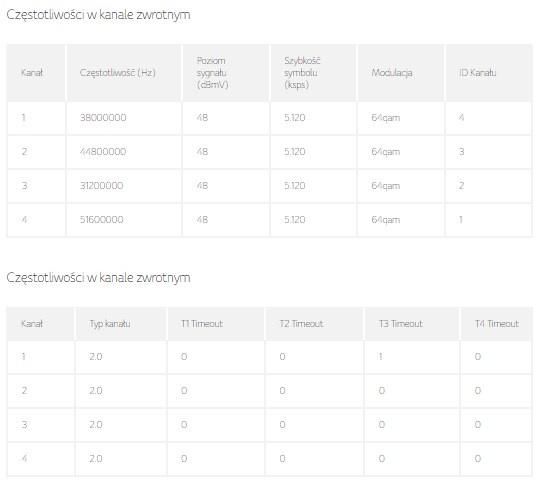Click the Szybkość symbolu (ksps) header
This screenshot has width=540, height=501.
(302, 73)
